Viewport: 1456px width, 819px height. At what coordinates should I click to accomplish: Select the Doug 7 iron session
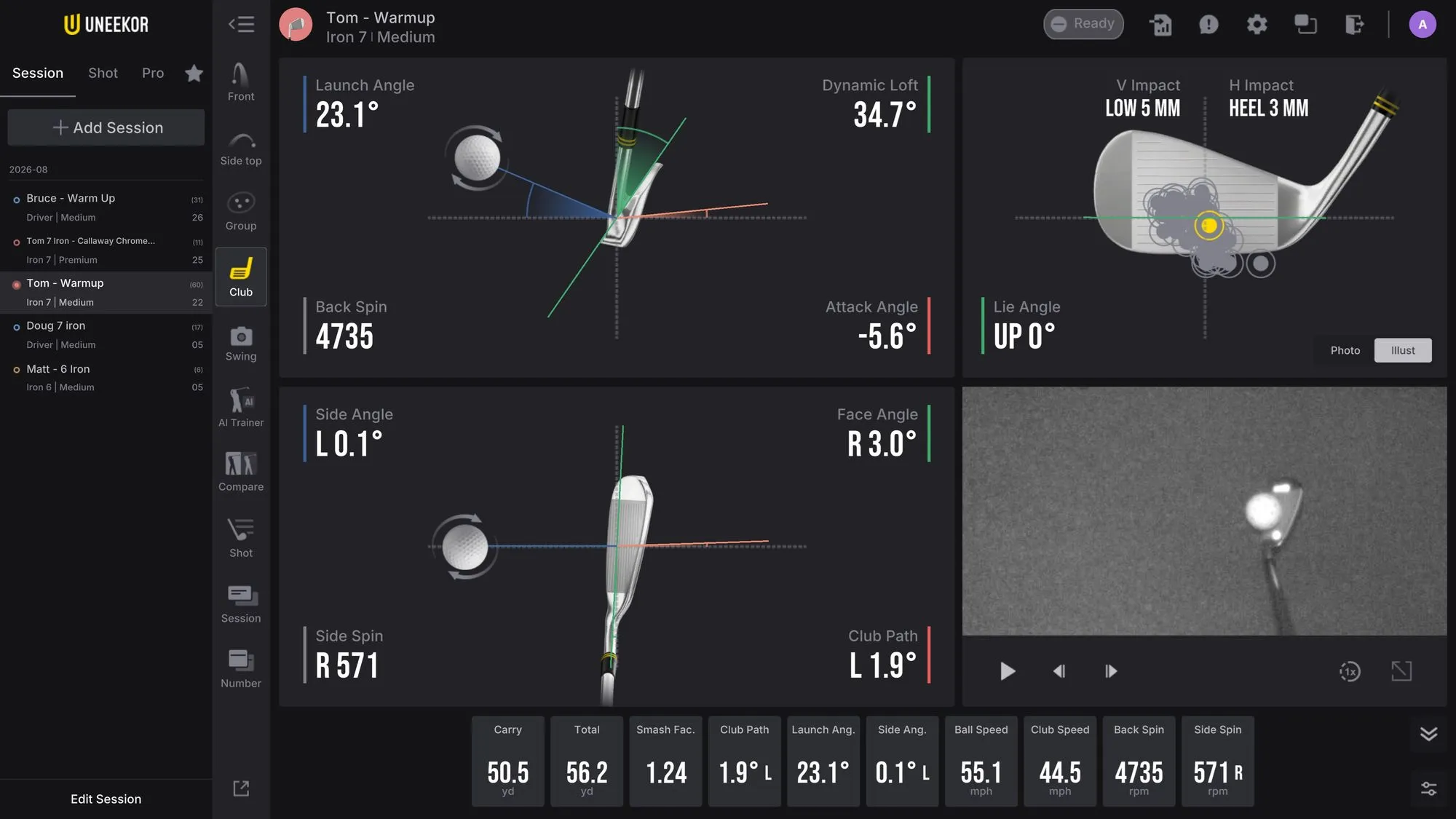(106, 335)
